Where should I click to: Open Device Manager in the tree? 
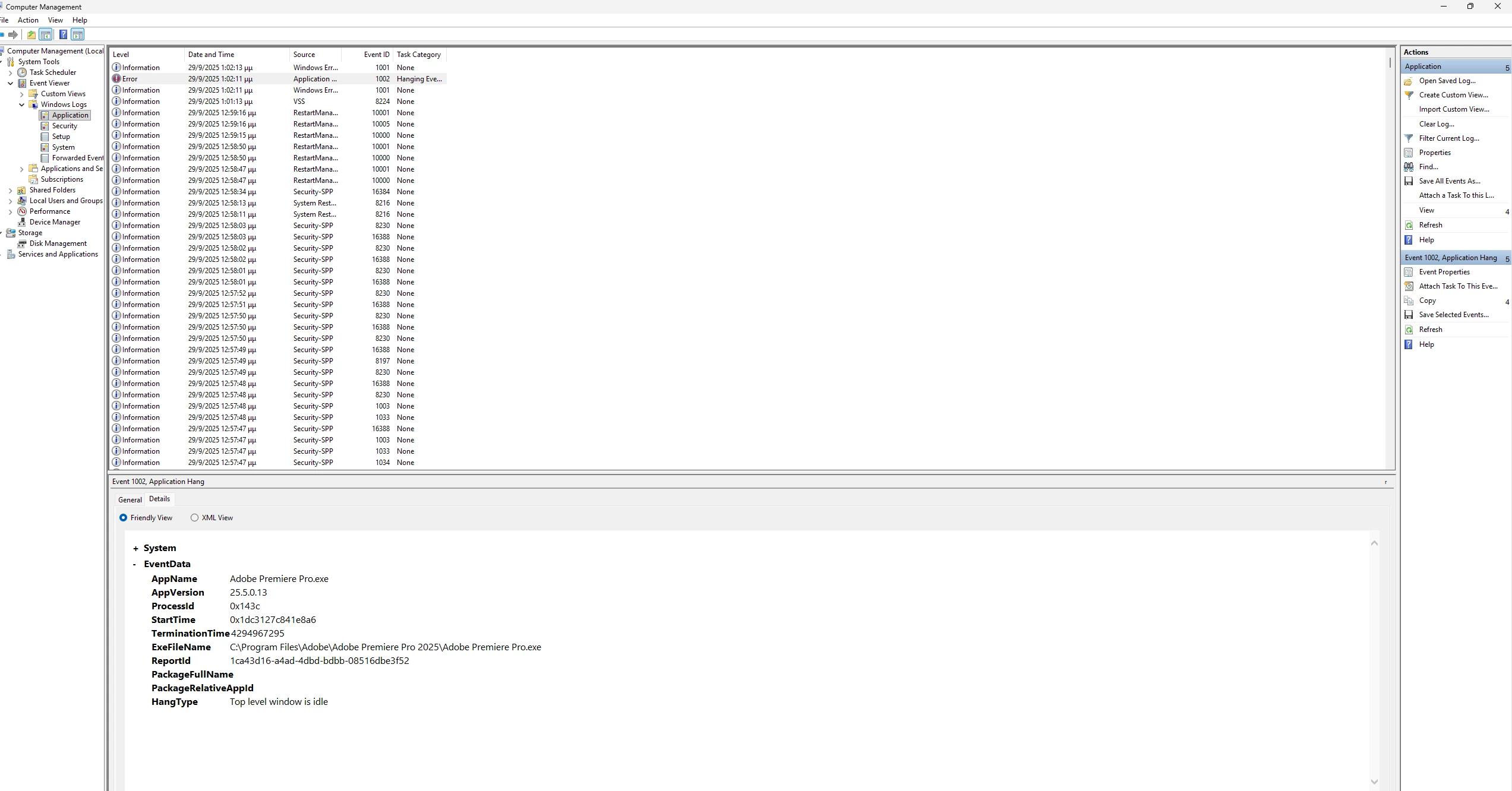[x=55, y=222]
